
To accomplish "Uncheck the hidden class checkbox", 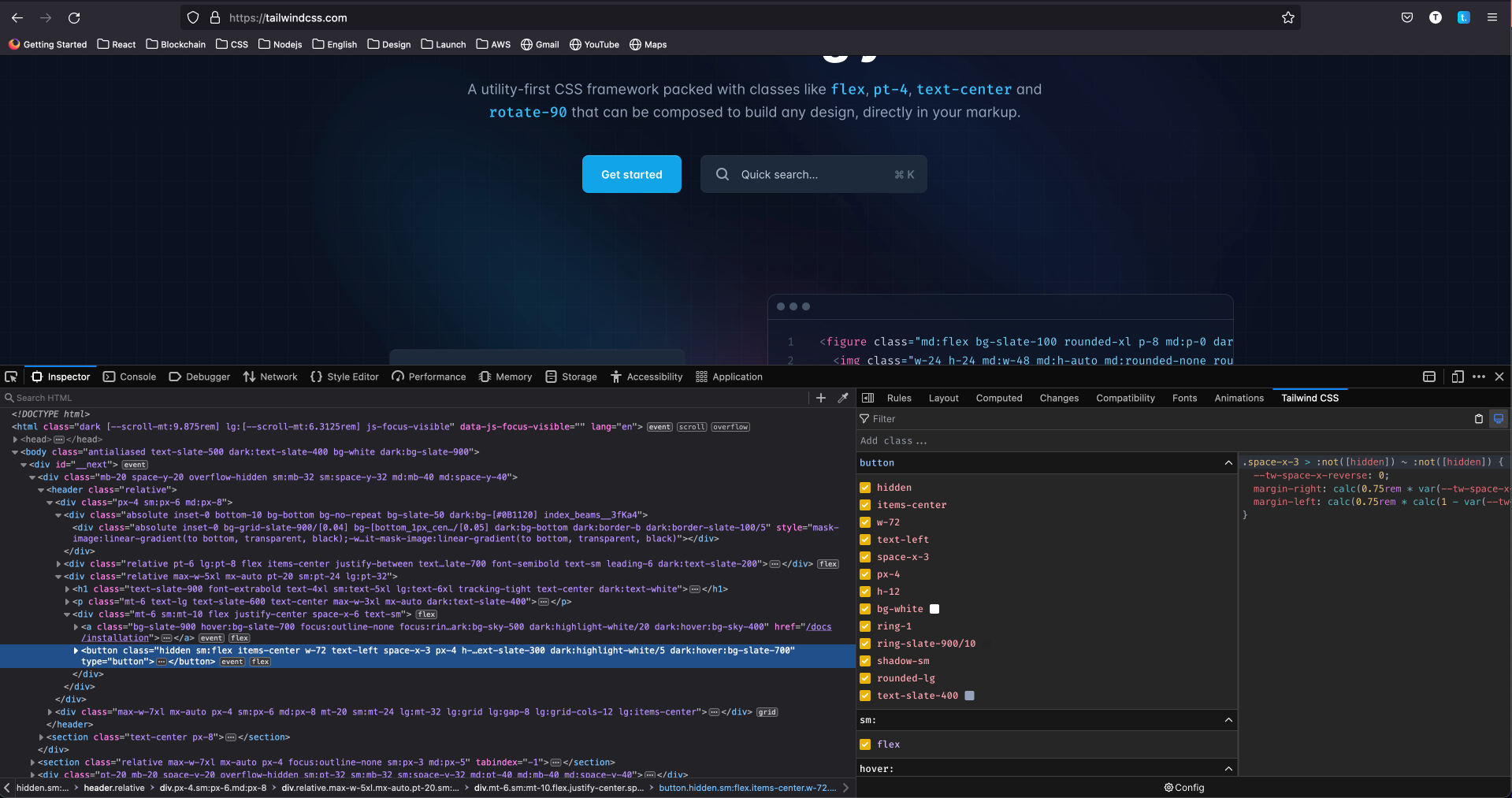I will 865,488.
